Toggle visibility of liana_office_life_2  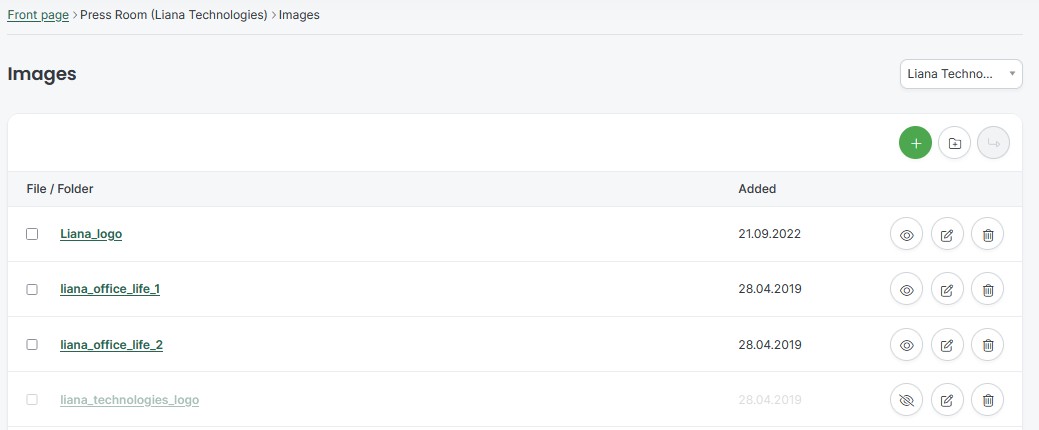906,345
